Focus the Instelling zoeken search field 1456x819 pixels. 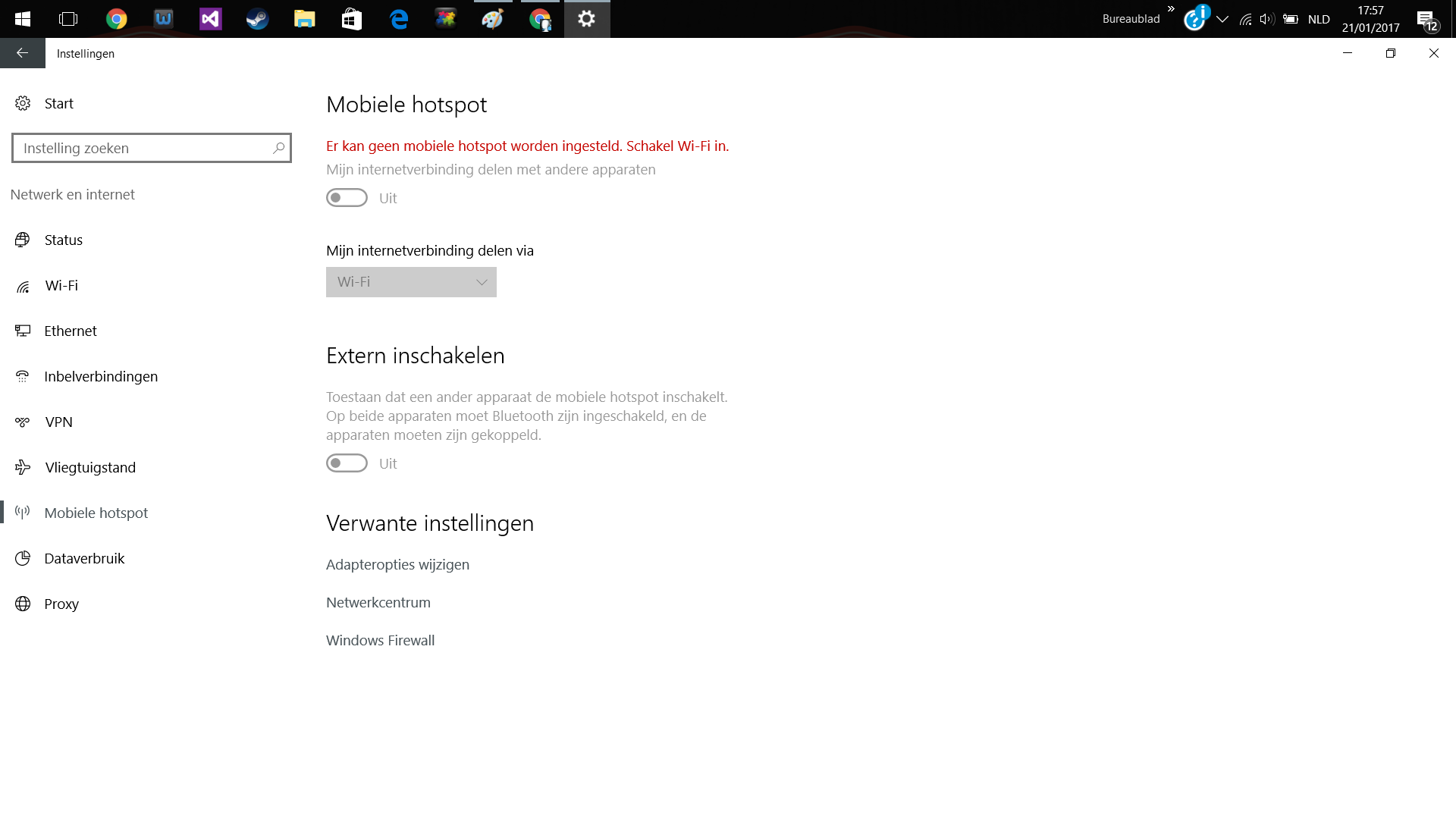tap(152, 148)
